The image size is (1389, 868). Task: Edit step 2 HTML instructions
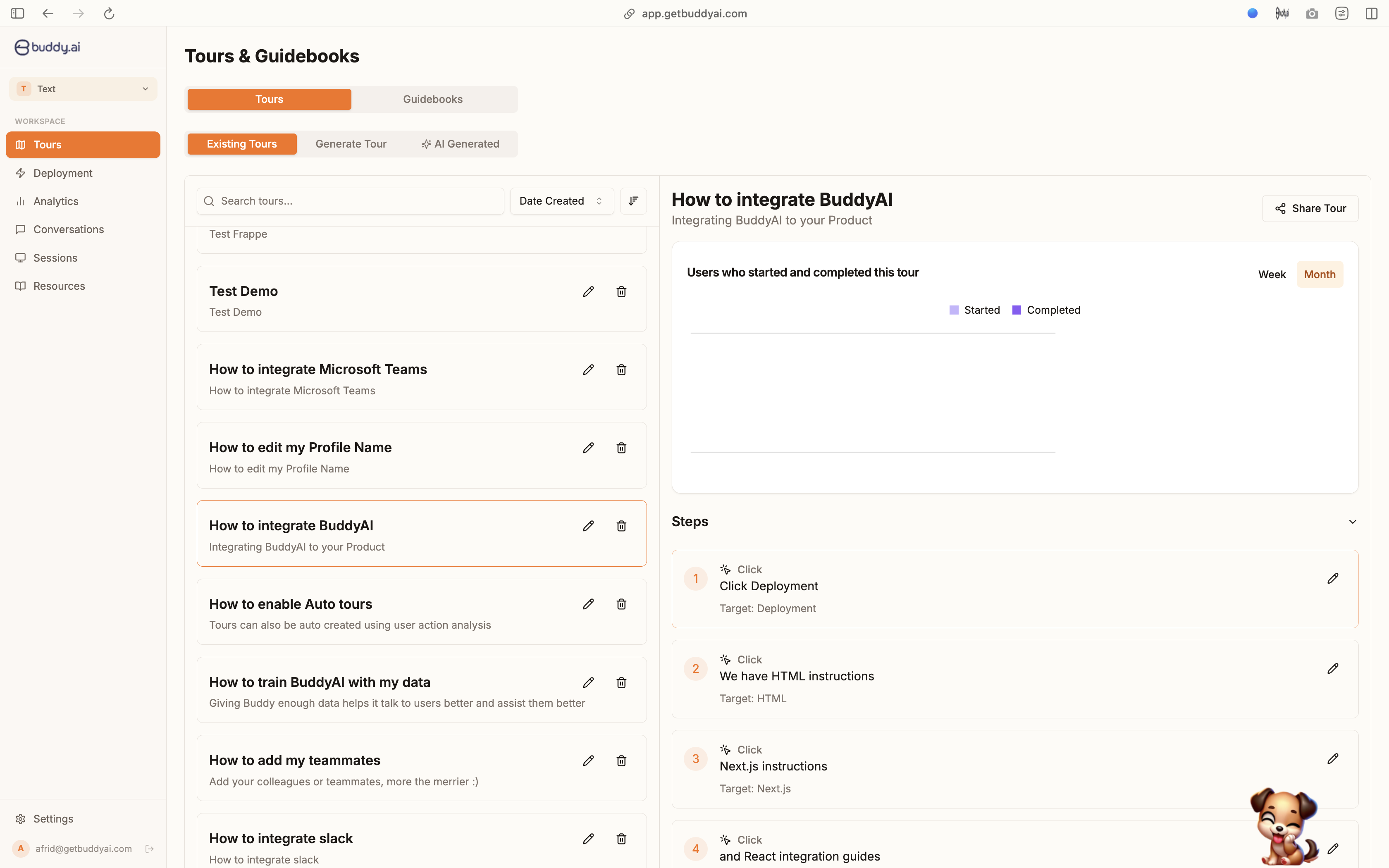(x=1333, y=669)
